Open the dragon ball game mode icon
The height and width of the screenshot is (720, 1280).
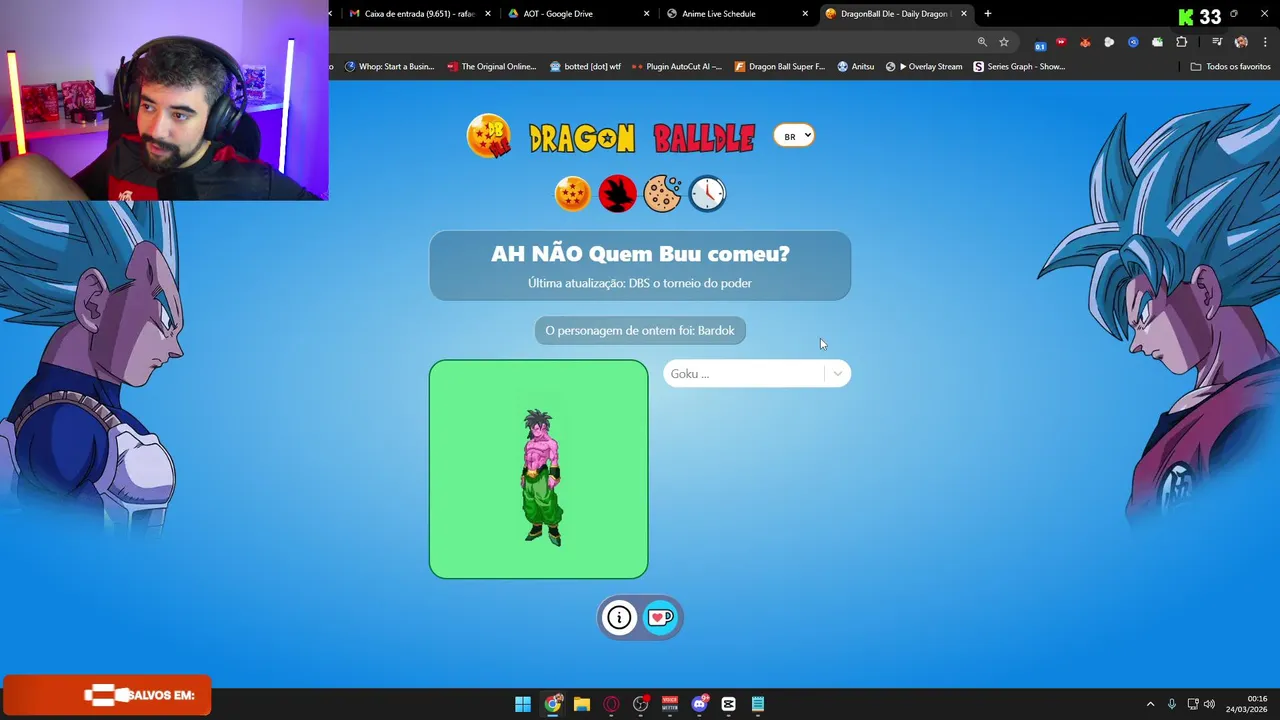(x=573, y=193)
